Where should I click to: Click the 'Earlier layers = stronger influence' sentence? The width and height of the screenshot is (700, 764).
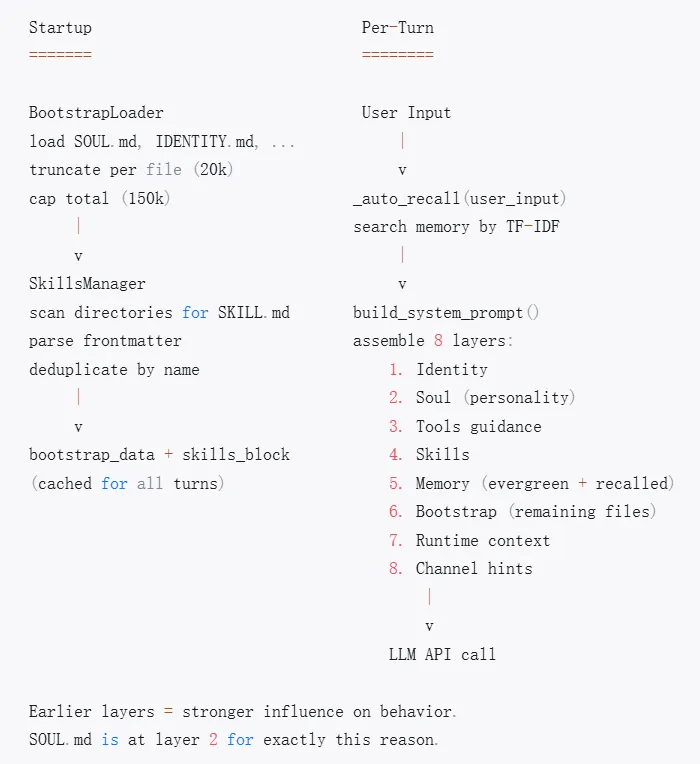(243, 711)
